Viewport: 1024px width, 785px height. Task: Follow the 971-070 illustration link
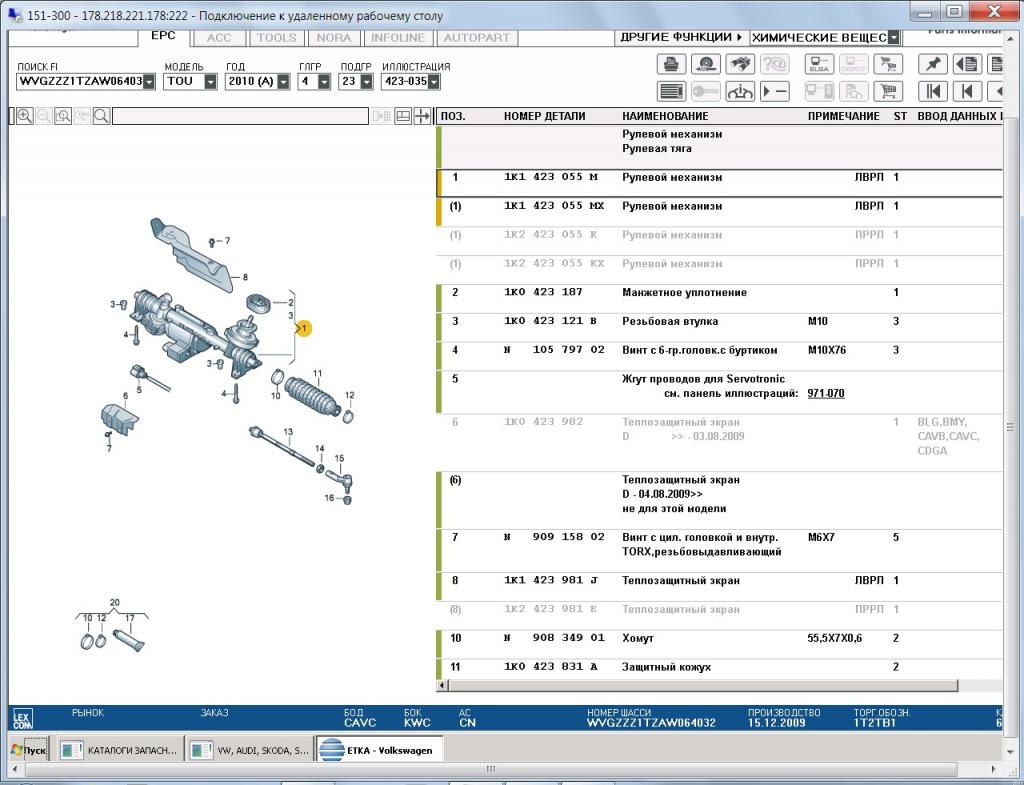tap(825, 394)
